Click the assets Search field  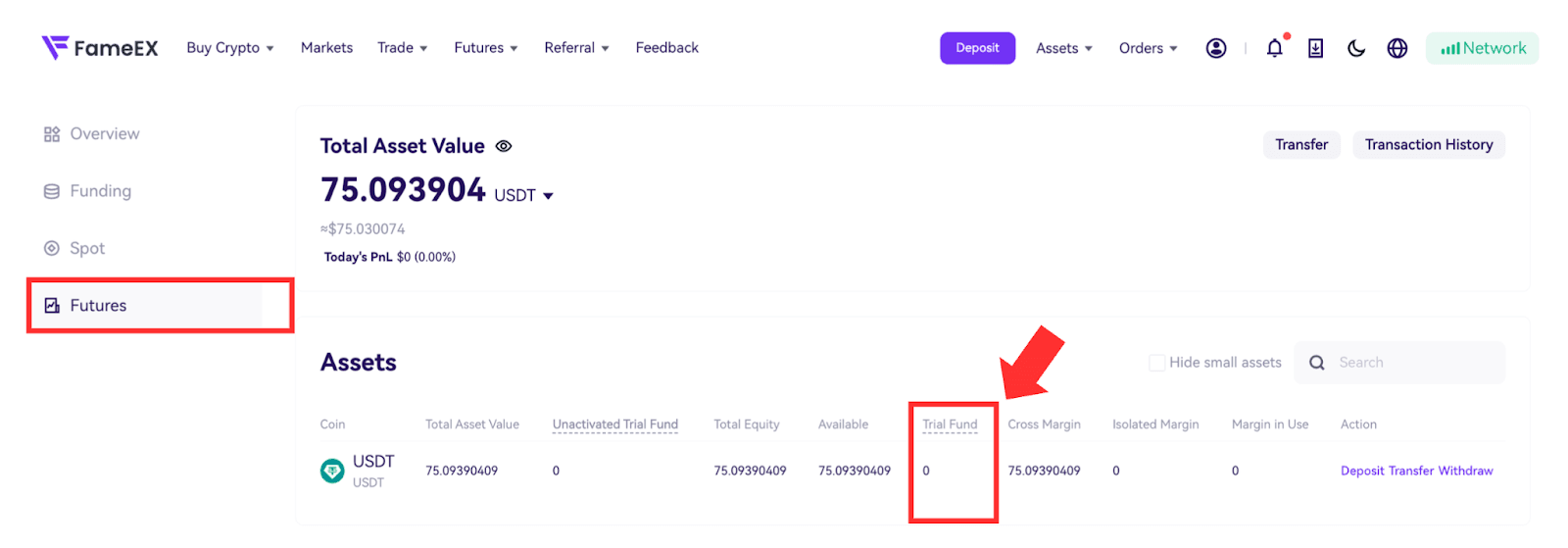coord(1399,363)
